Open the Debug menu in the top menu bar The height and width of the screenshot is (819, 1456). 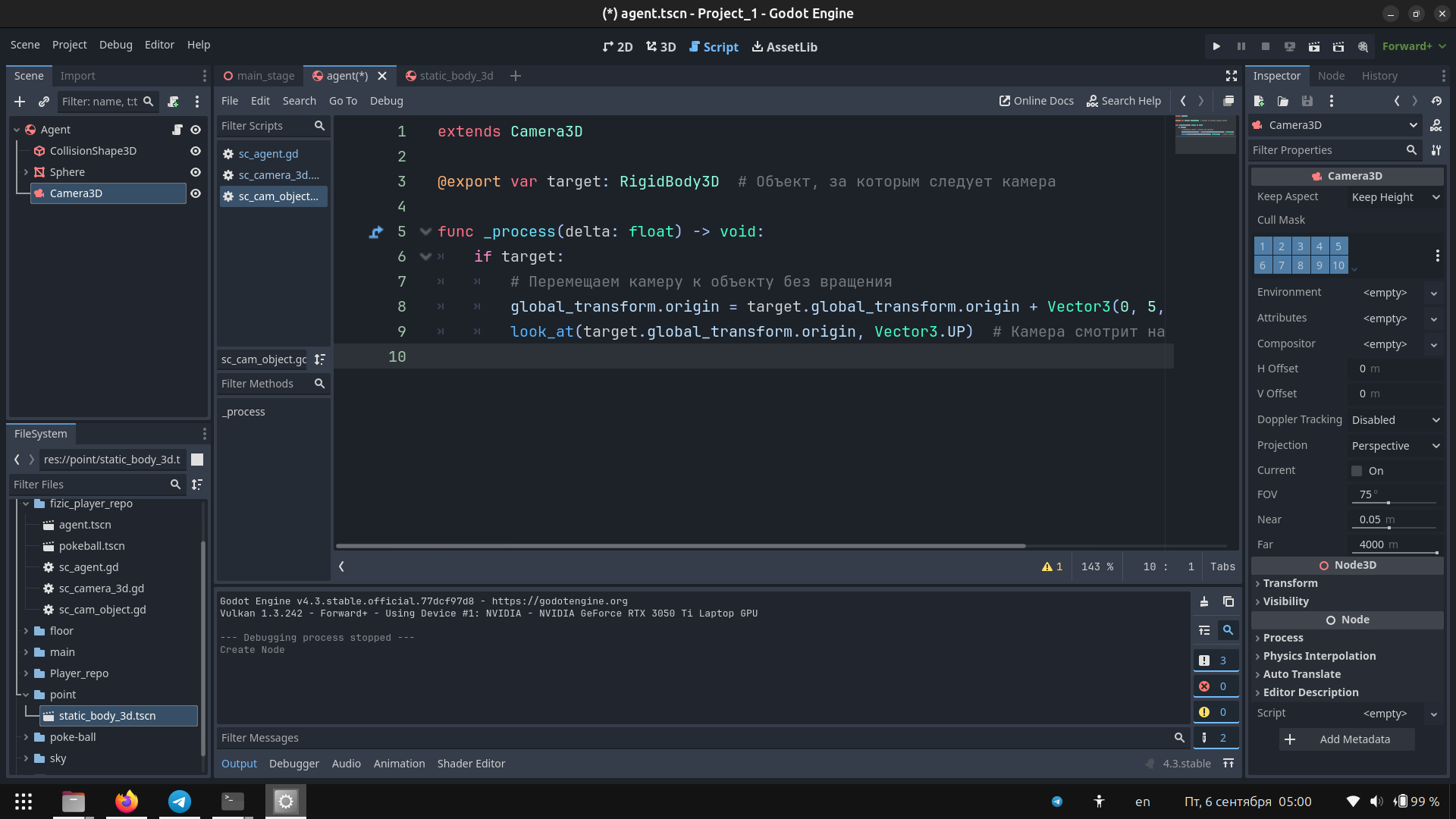(115, 45)
